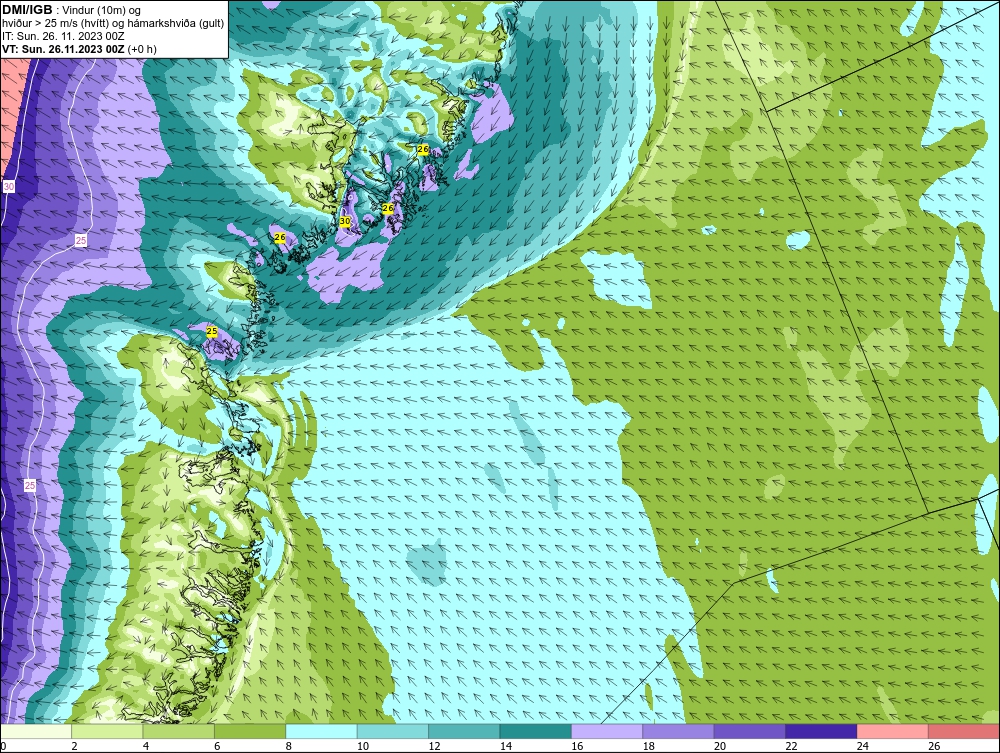Screen dimensions: 1000x753
Task: Select the legend swatch for 10–12 m/s
Action: point(393,731)
